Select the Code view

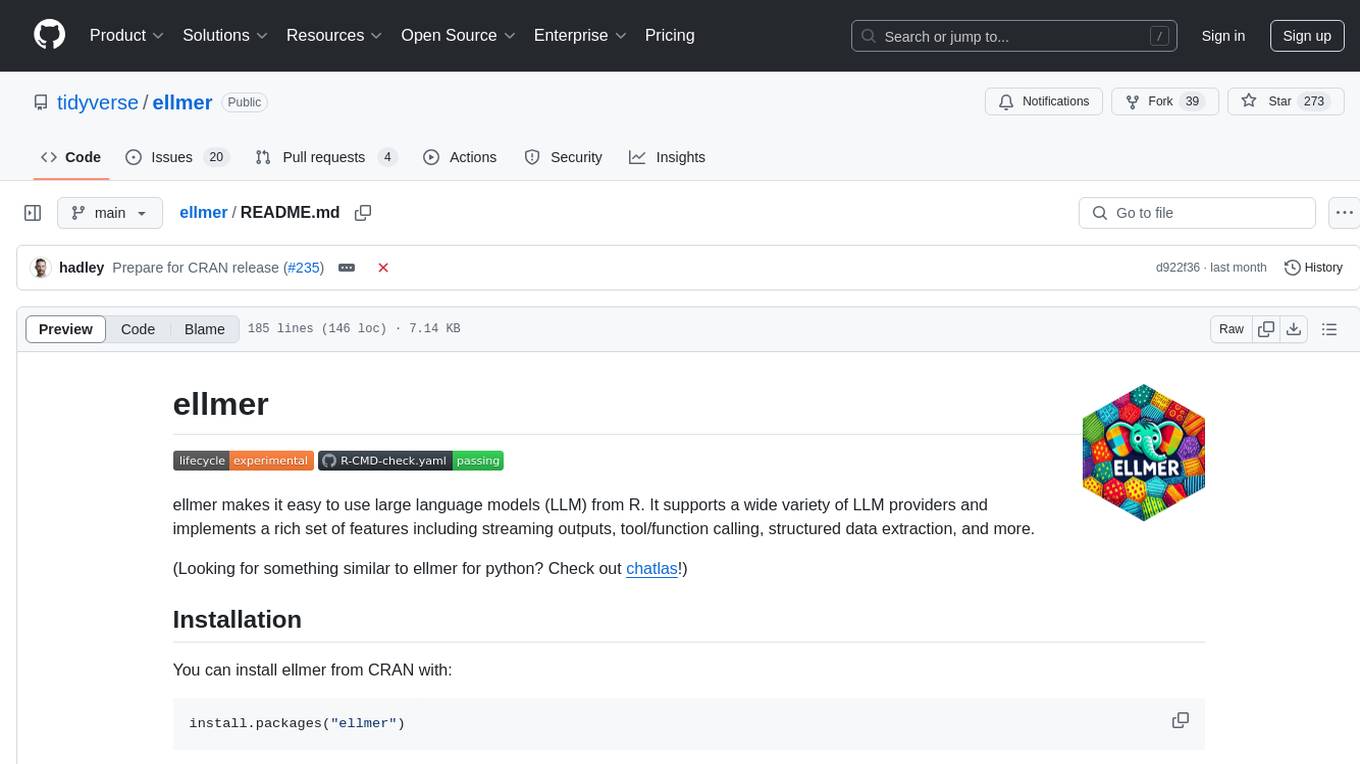[138, 329]
